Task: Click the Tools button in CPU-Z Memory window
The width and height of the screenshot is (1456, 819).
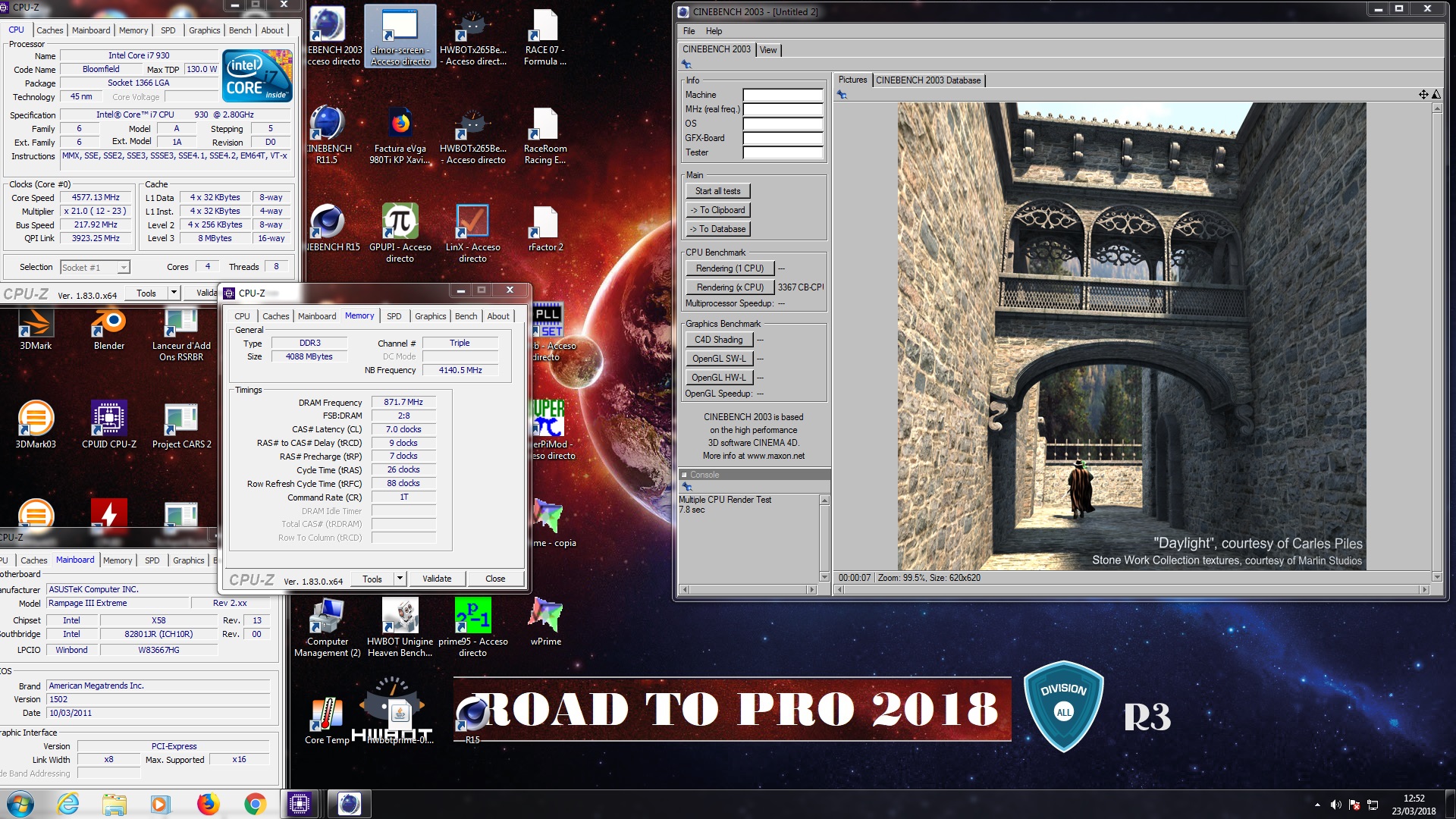Action: [x=372, y=579]
